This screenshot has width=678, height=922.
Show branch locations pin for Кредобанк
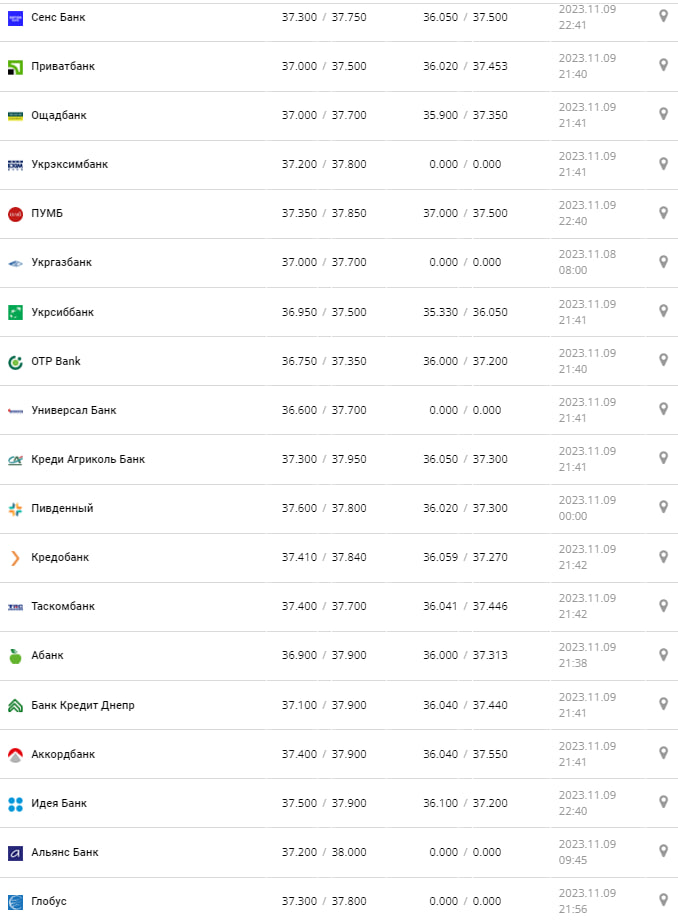(x=663, y=556)
